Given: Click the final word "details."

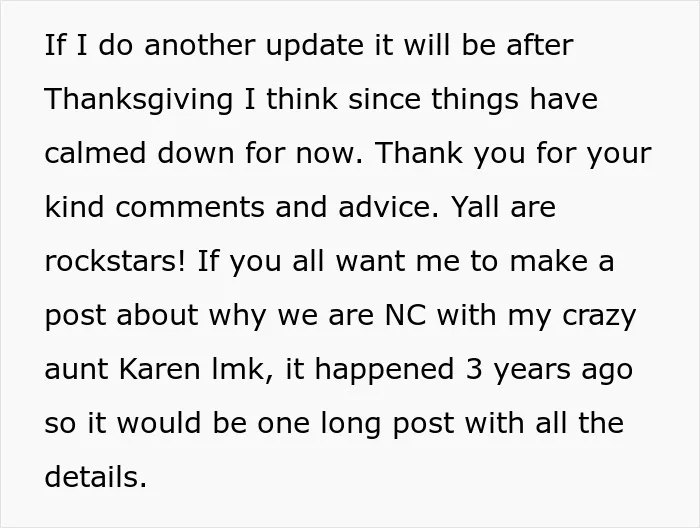Looking at the screenshot, I should coord(96,476).
